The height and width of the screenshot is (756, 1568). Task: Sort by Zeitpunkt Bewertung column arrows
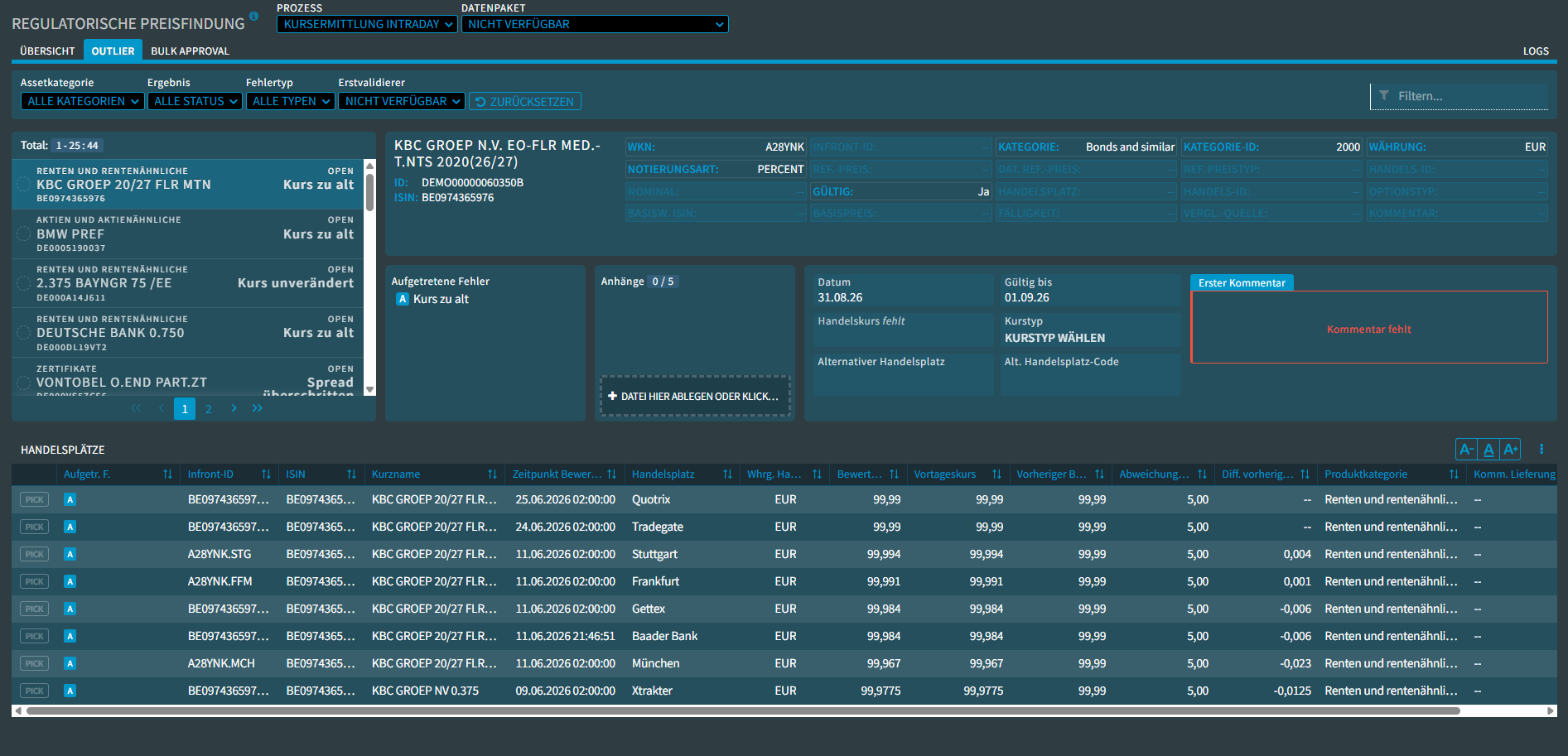pos(611,474)
